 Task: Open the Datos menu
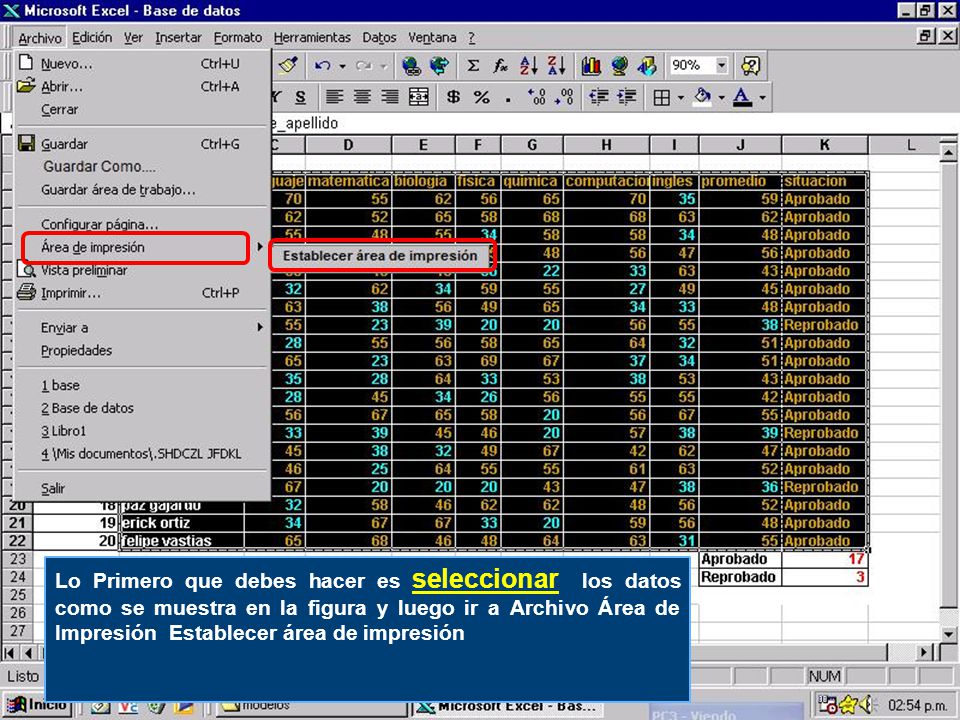[379, 37]
